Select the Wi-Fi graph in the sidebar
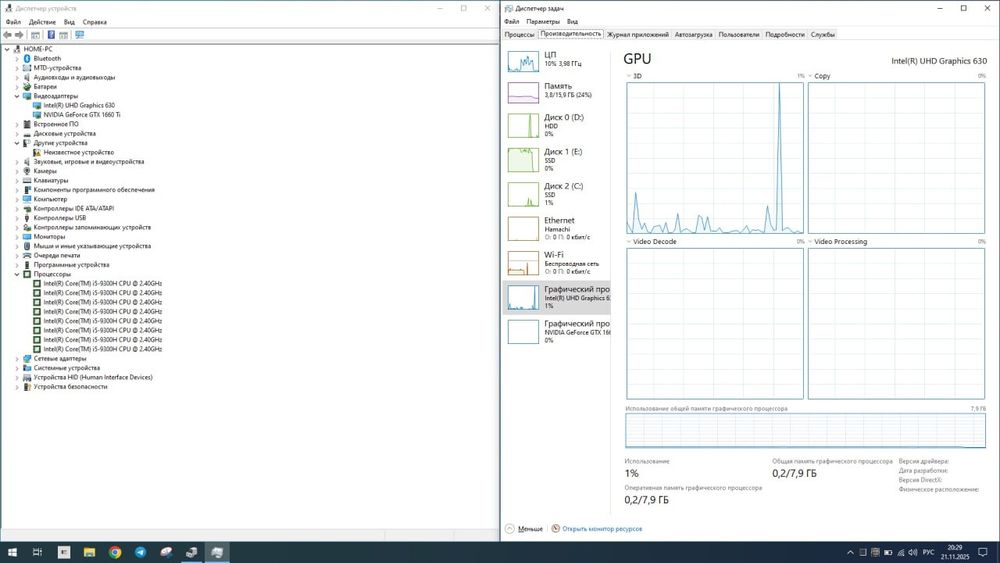1000x563 pixels. [x=556, y=263]
